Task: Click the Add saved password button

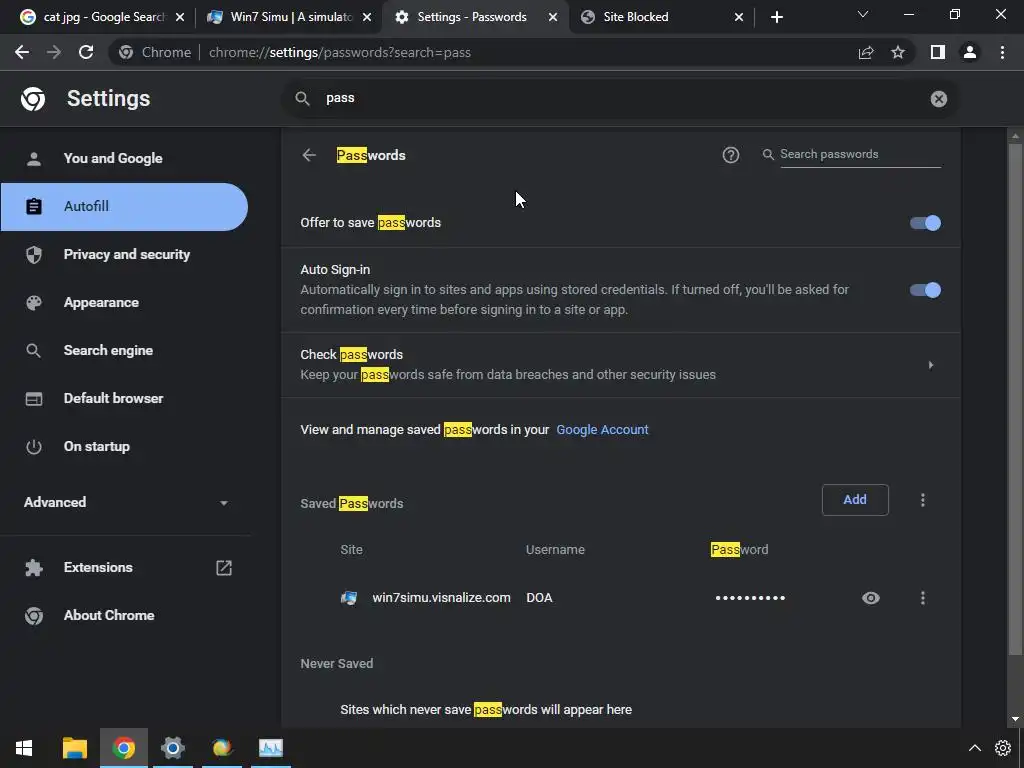Action: coord(855,500)
